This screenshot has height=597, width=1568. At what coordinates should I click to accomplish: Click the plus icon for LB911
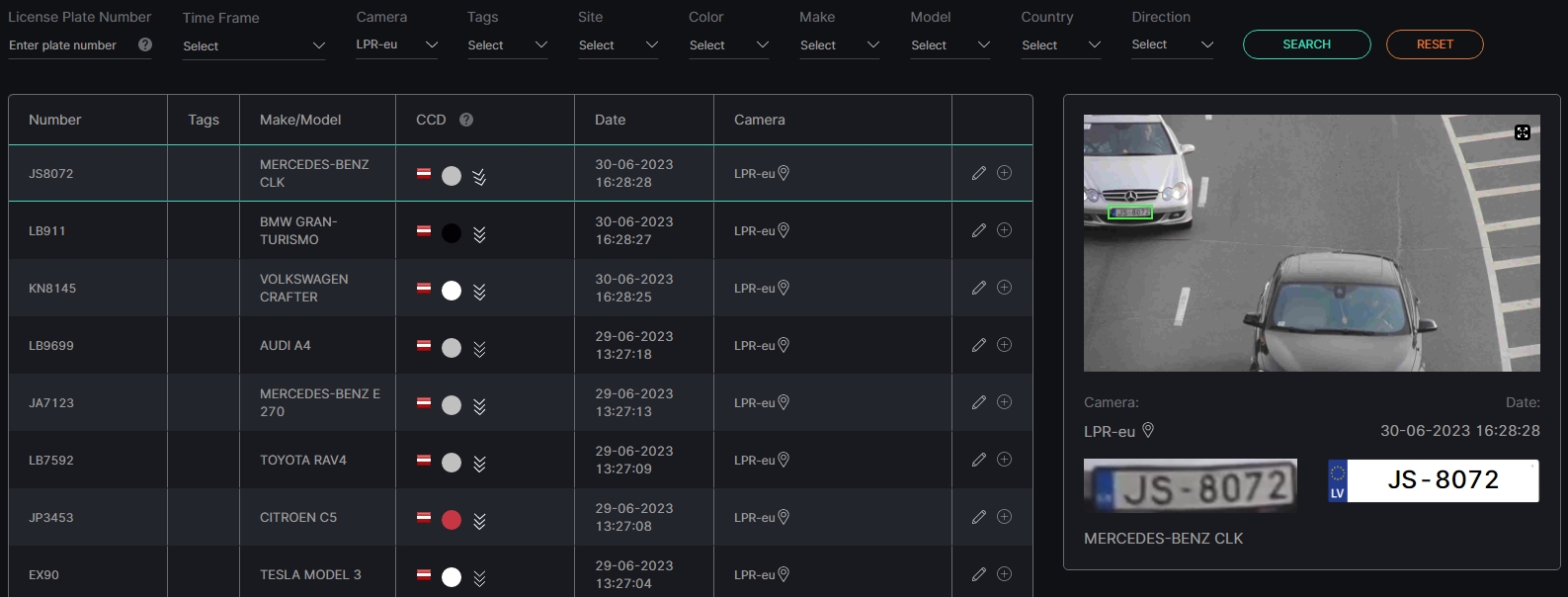(x=1004, y=230)
